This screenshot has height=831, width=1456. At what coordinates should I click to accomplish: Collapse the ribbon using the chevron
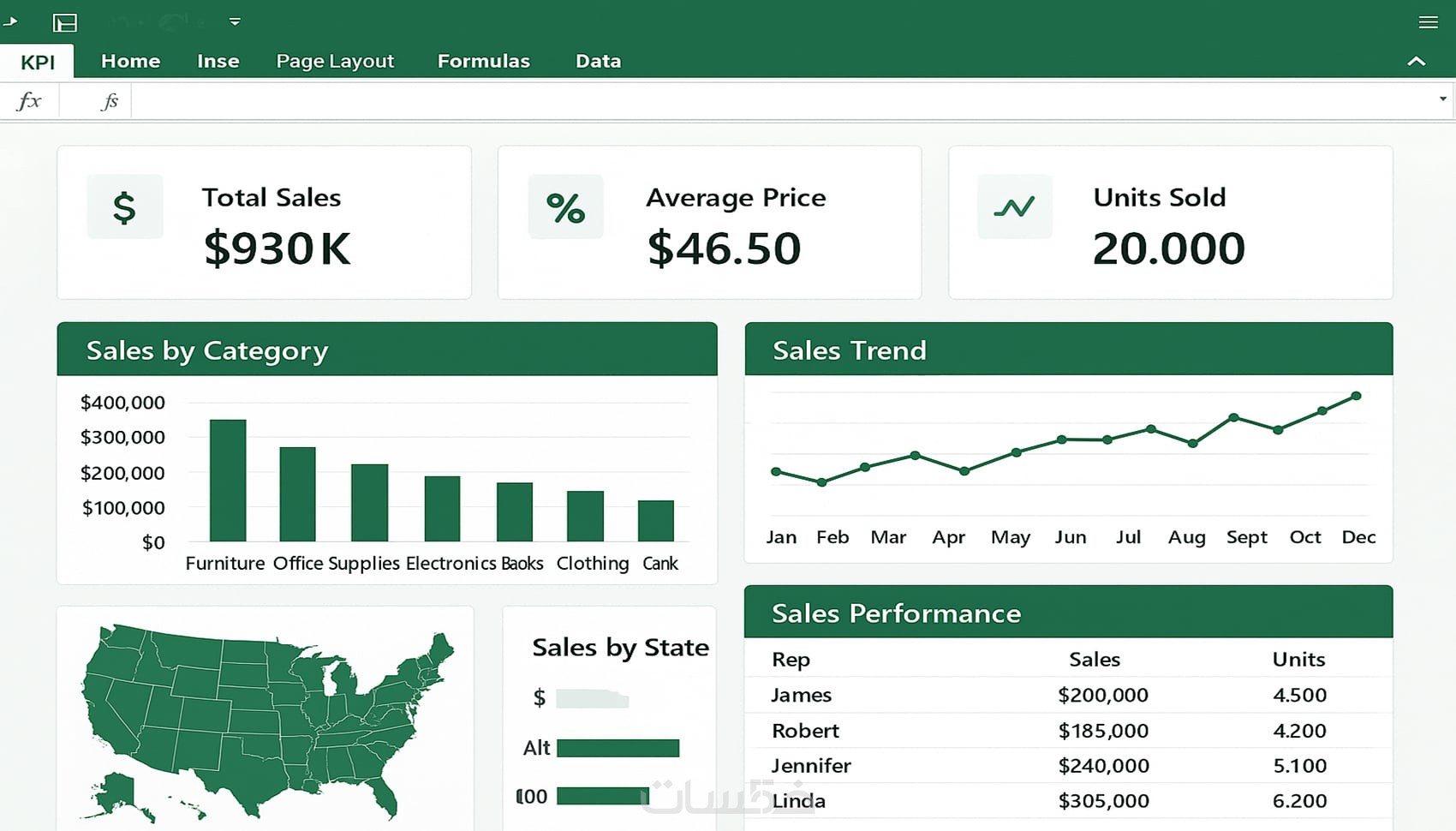pos(1417,61)
